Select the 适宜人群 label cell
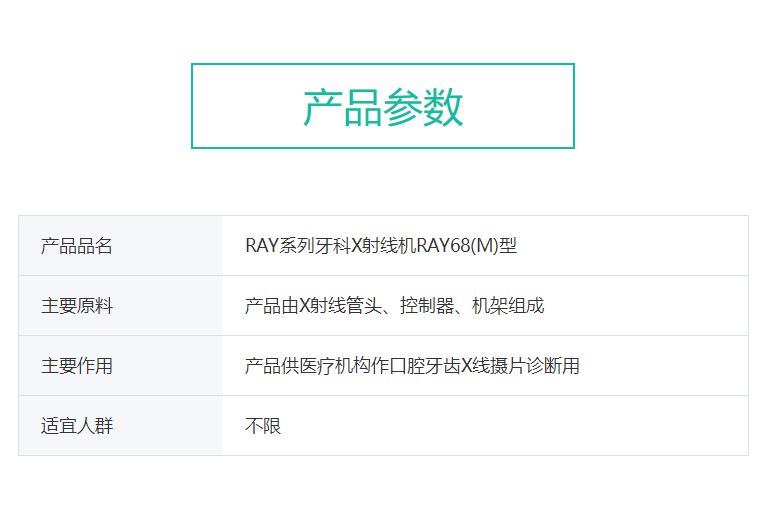The width and height of the screenshot is (764, 517). click(121, 425)
